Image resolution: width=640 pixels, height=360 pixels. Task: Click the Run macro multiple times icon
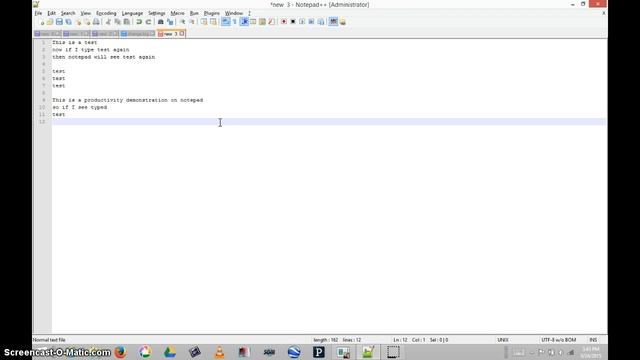[311, 22]
